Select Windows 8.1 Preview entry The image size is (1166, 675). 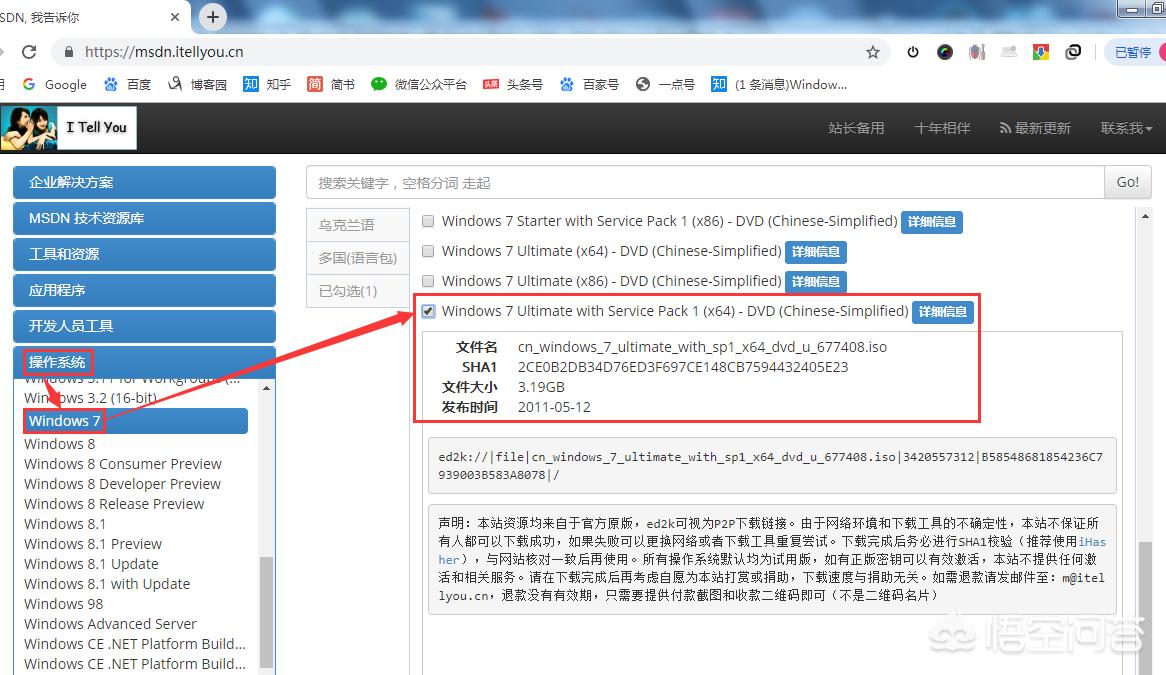click(x=92, y=544)
